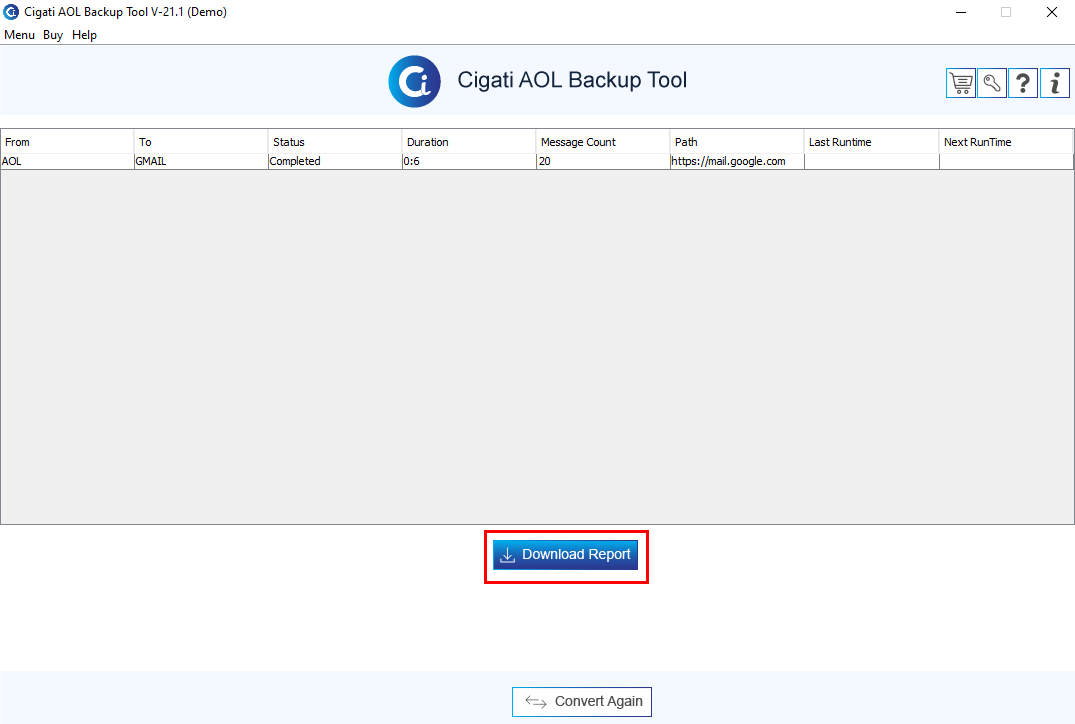Select the AOL cell in From column

click(67, 161)
